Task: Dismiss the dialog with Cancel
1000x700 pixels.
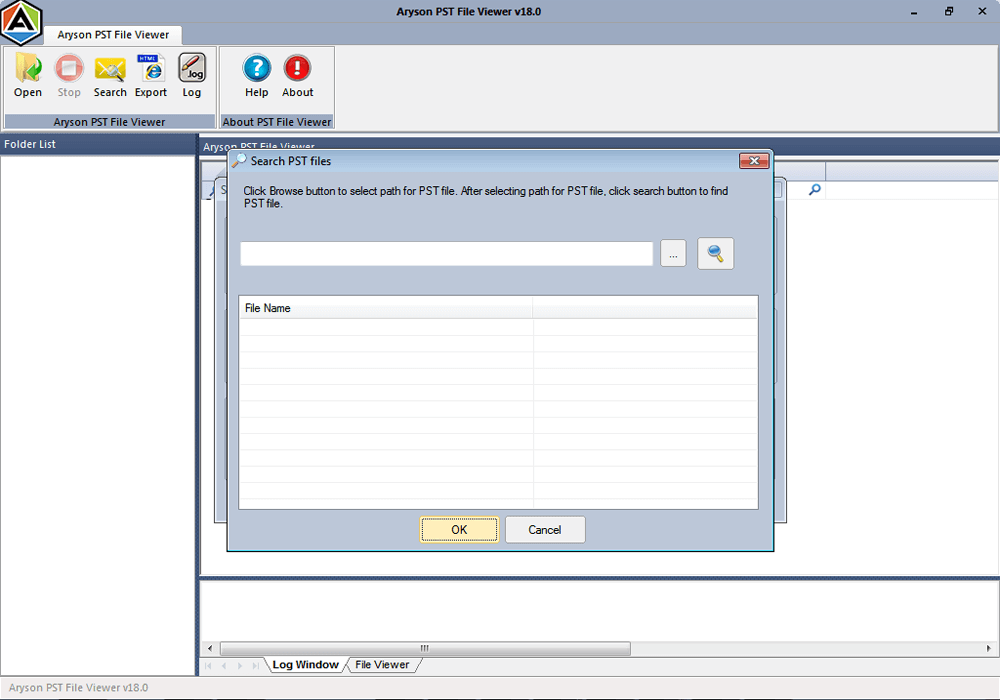Action: pyautogui.click(x=545, y=530)
